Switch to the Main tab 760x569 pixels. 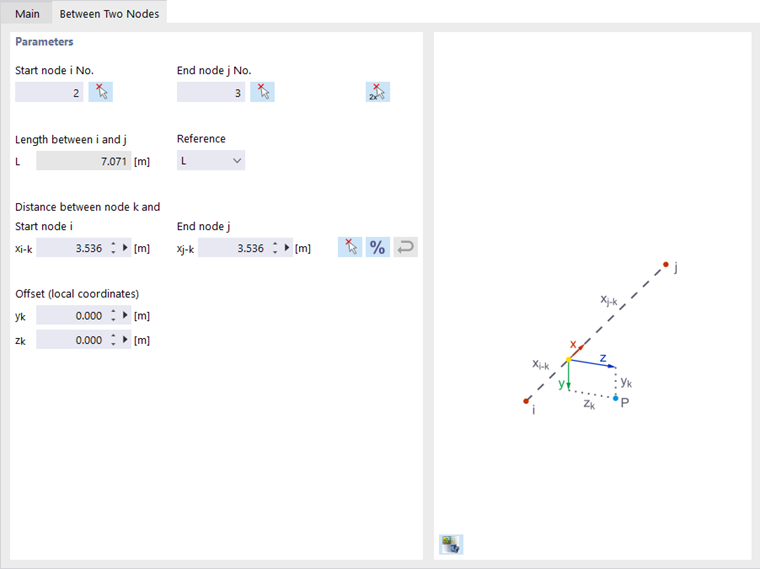27,14
